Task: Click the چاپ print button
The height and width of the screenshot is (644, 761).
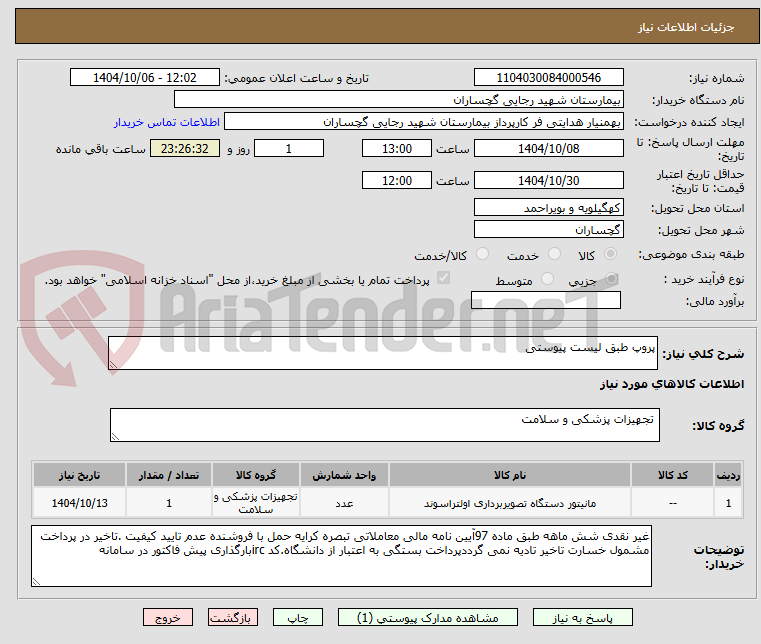Action: (x=298, y=617)
